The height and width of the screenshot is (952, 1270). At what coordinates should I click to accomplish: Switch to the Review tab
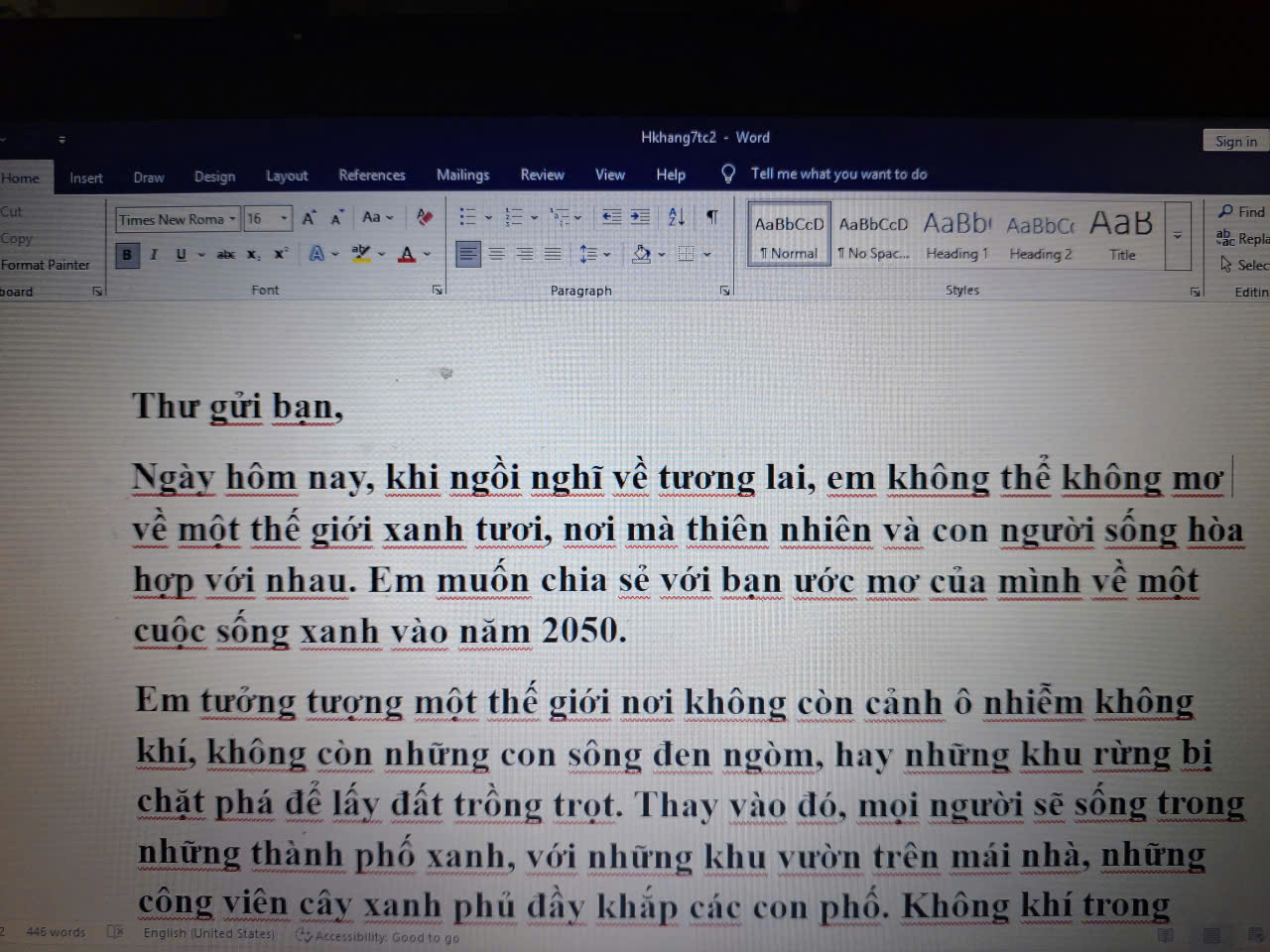[542, 175]
